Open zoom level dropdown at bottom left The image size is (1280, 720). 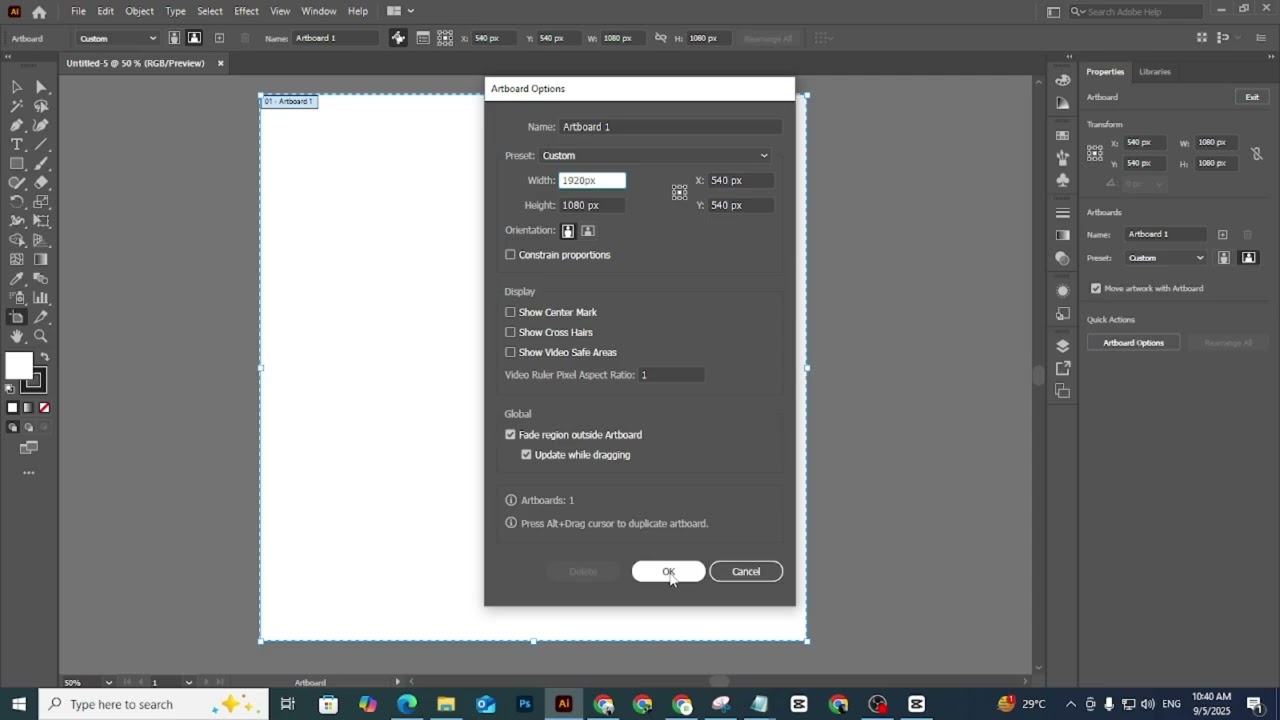tap(108, 682)
